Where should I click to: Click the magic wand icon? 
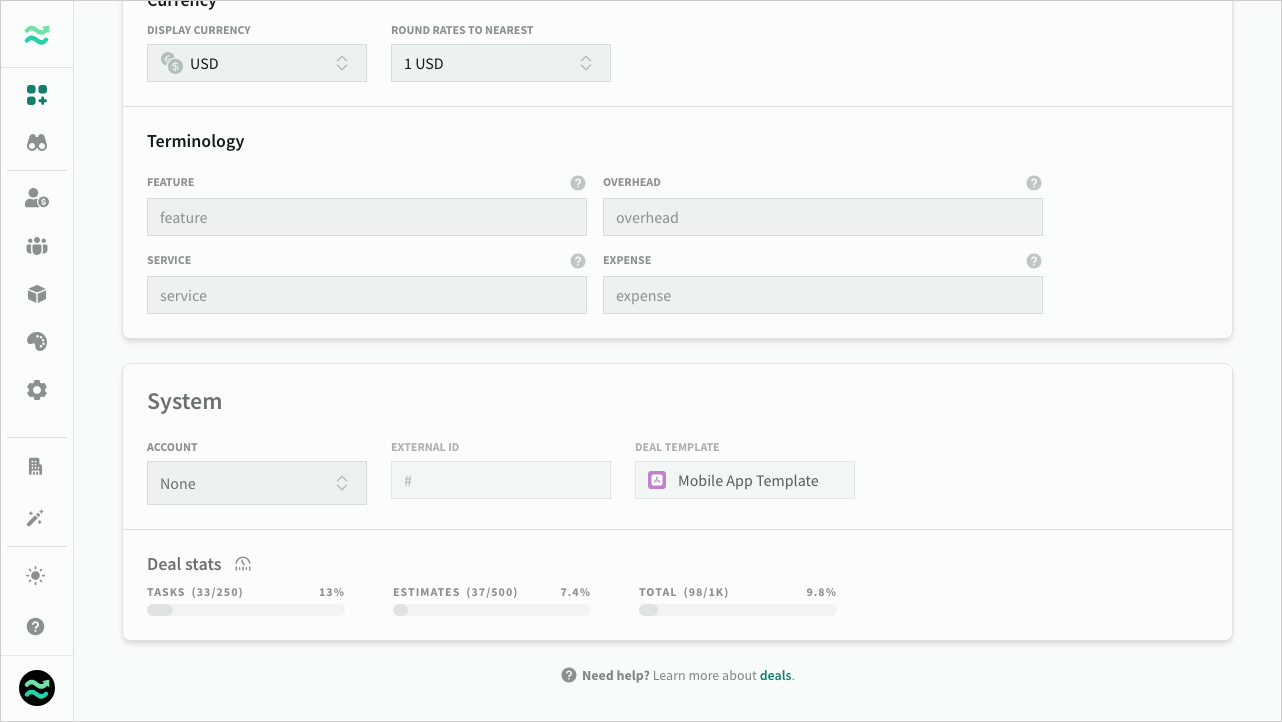[x=37, y=518]
